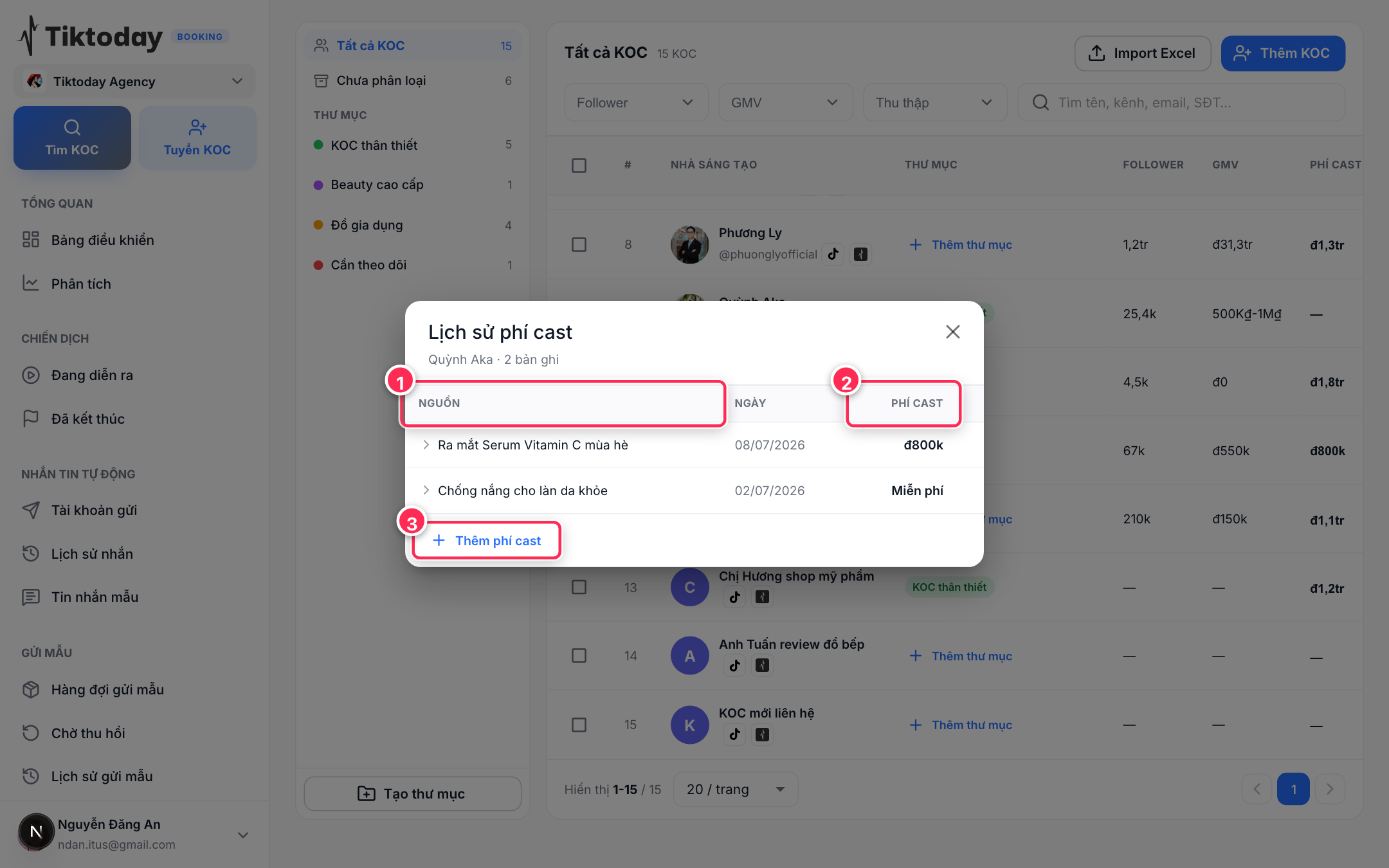Toggle select-all checkbox in table header
This screenshot has height=868, width=1389.
579,165
